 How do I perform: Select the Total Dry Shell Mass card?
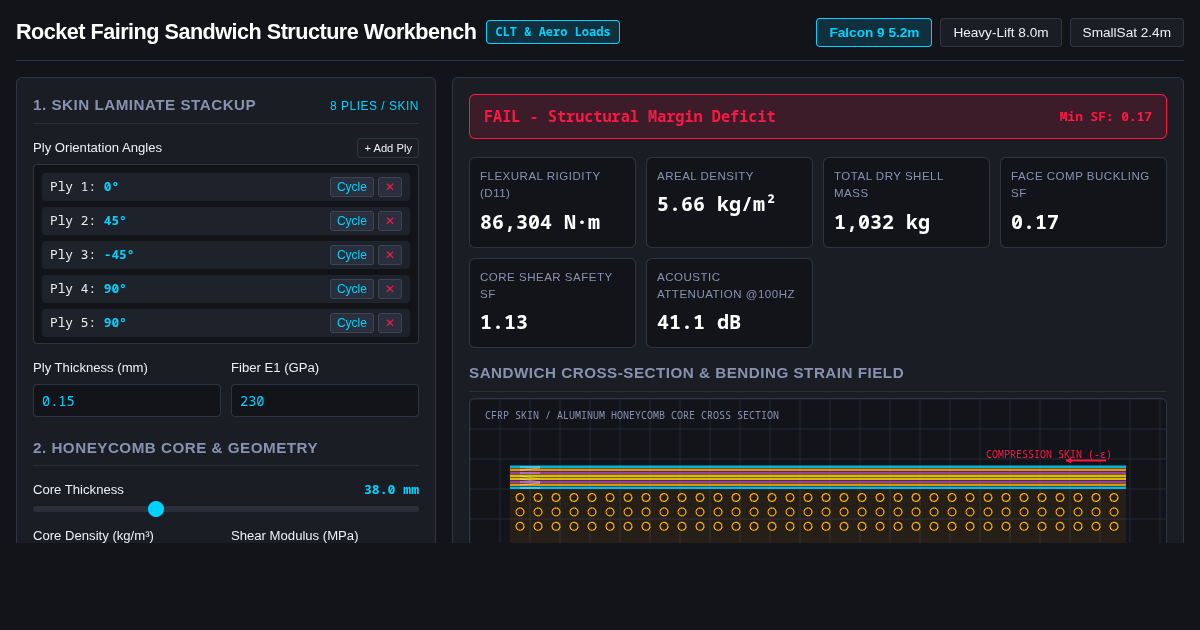coord(906,202)
